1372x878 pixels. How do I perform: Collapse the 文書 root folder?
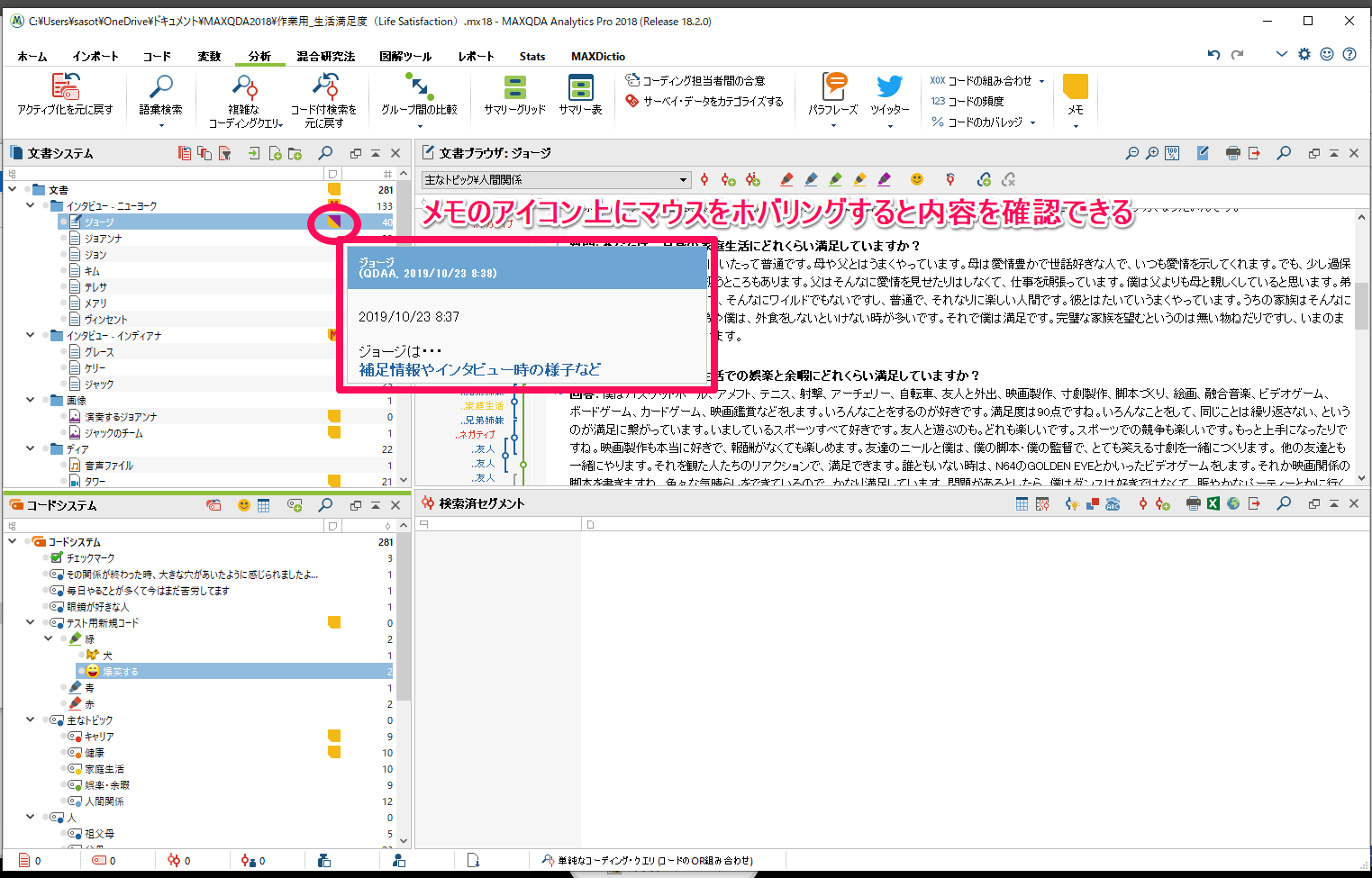13,190
